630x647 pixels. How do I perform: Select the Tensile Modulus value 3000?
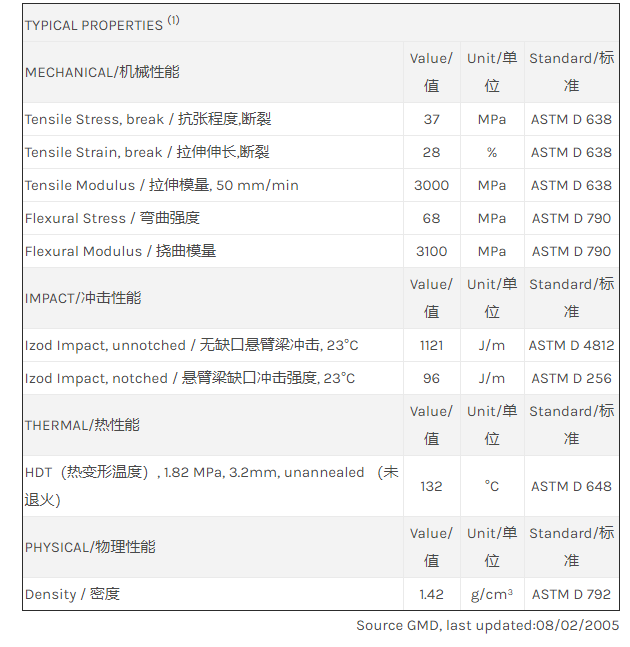click(x=431, y=185)
